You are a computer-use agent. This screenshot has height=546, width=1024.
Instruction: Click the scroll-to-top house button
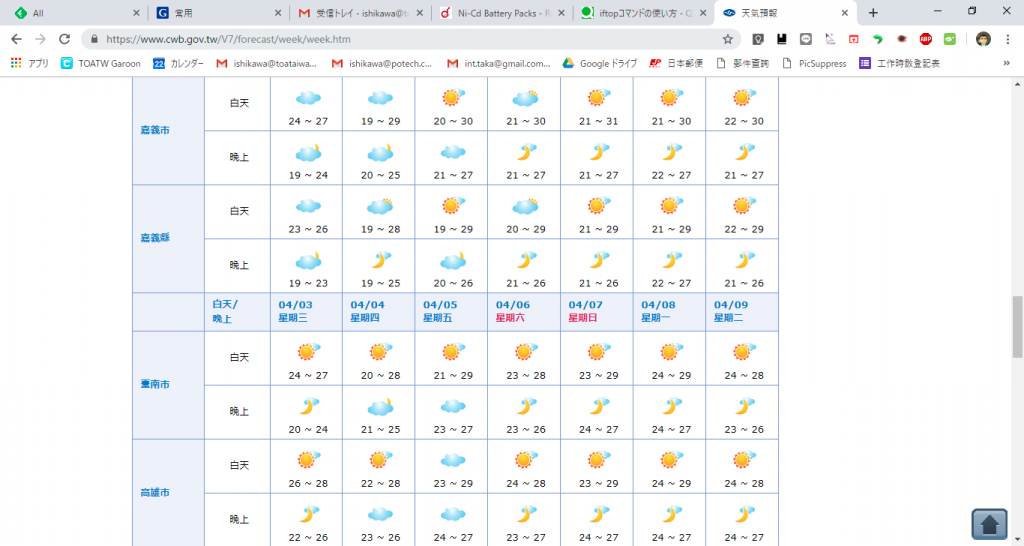click(x=989, y=523)
